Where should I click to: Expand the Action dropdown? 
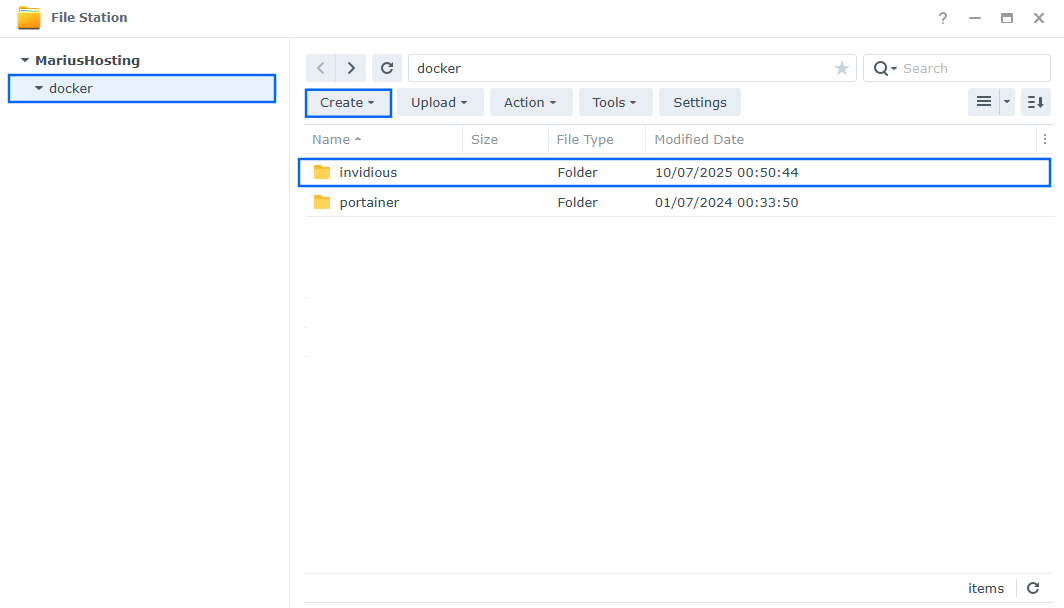tap(530, 102)
